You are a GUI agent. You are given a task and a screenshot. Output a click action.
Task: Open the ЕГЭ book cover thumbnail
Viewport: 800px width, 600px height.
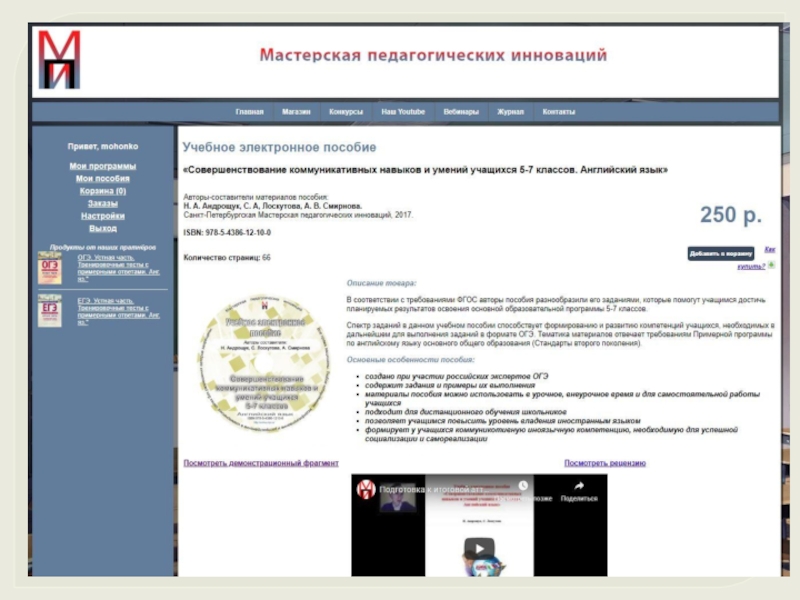coord(49,313)
